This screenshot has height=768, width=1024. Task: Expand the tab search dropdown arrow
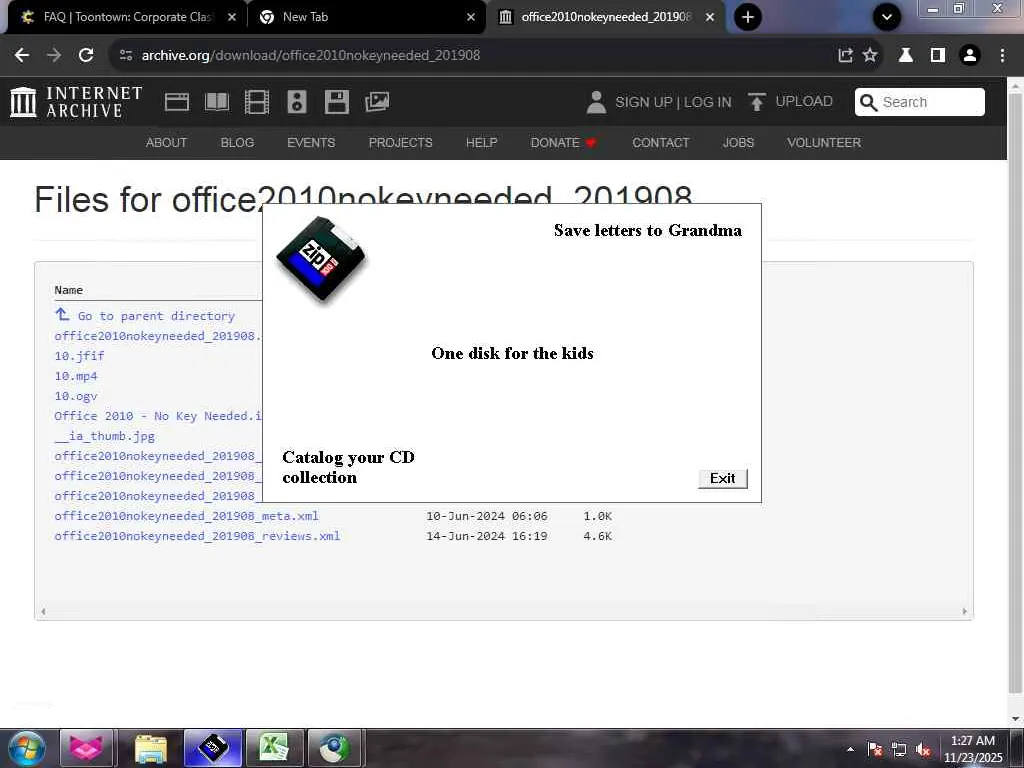tap(886, 17)
